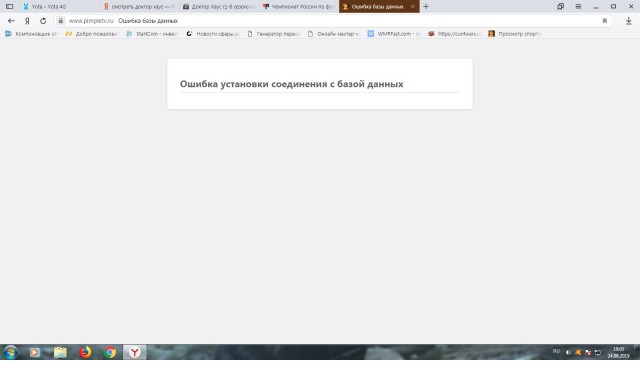
Task: Open 'WMRFast.com' bookmark
Action: tap(394, 34)
